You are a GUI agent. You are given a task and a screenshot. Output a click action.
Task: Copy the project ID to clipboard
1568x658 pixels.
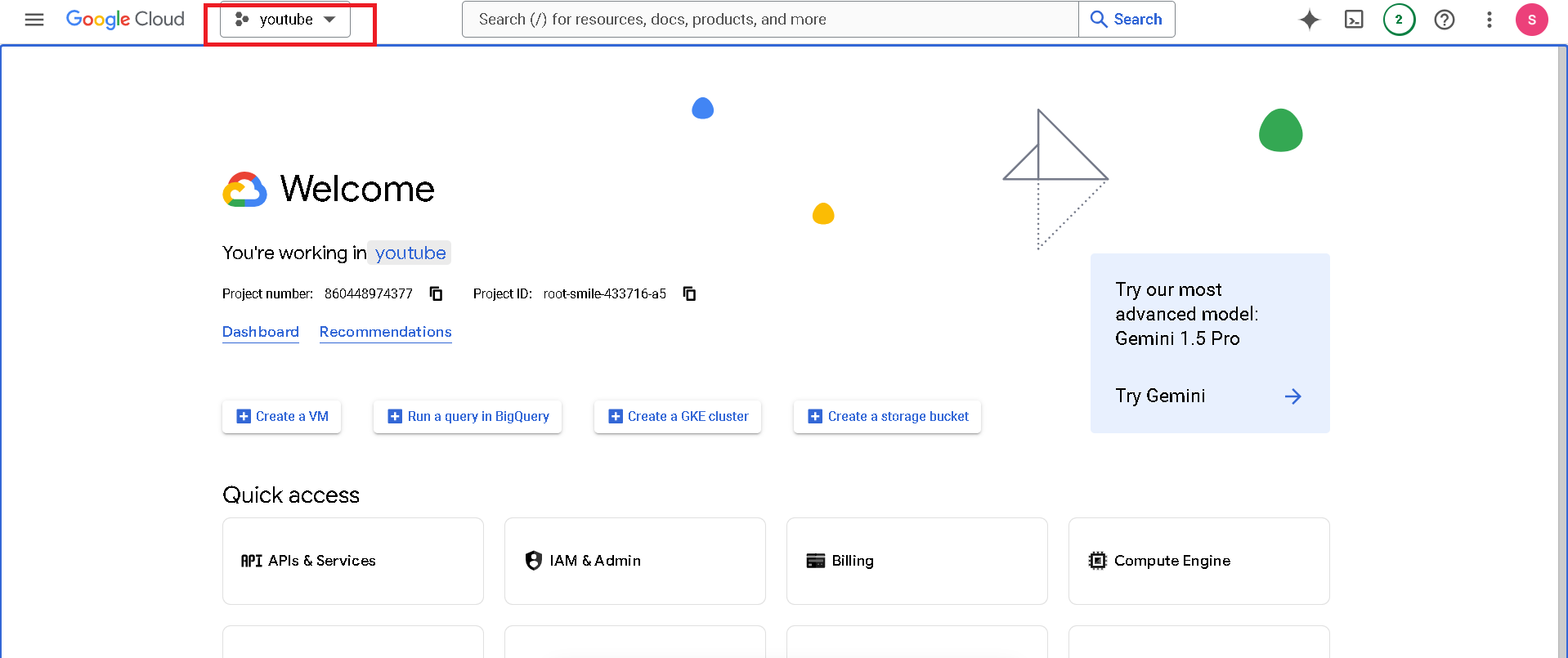(x=689, y=293)
